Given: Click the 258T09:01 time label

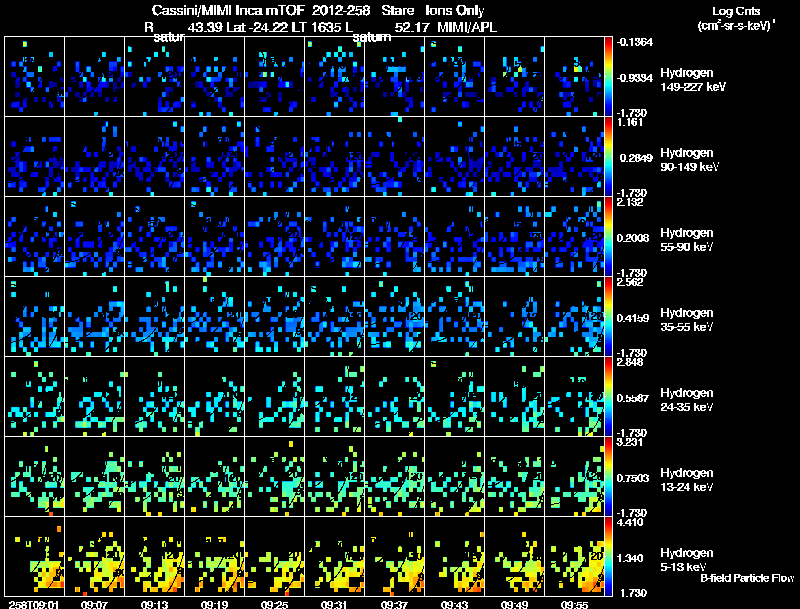Looking at the screenshot, I should click(x=35, y=605).
